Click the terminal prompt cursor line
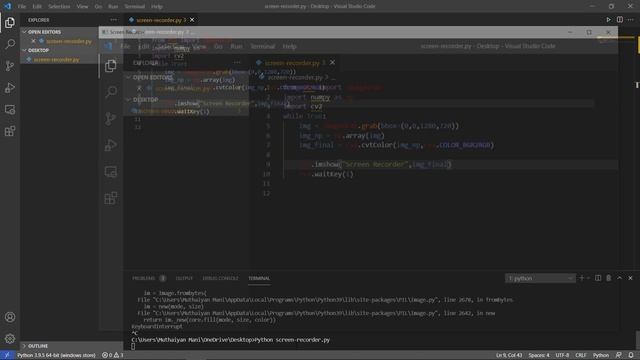 [x=133, y=346]
